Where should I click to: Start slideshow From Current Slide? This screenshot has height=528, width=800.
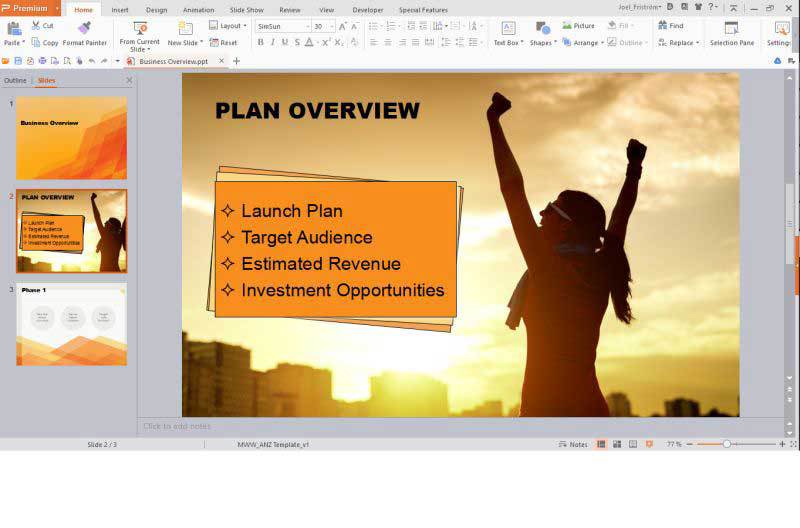coord(139,34)
